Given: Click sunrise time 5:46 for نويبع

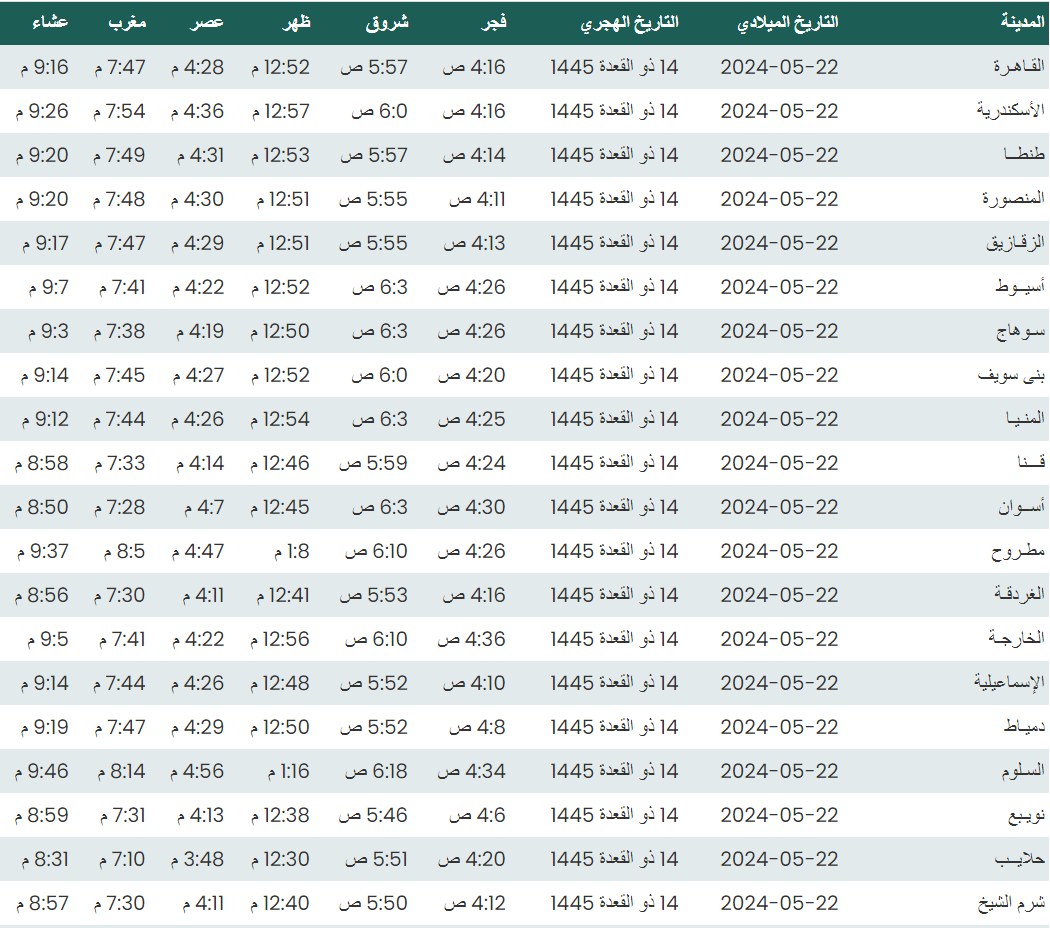Looking at the screenshot, I should pyautogui.click(x=374, y=815).
